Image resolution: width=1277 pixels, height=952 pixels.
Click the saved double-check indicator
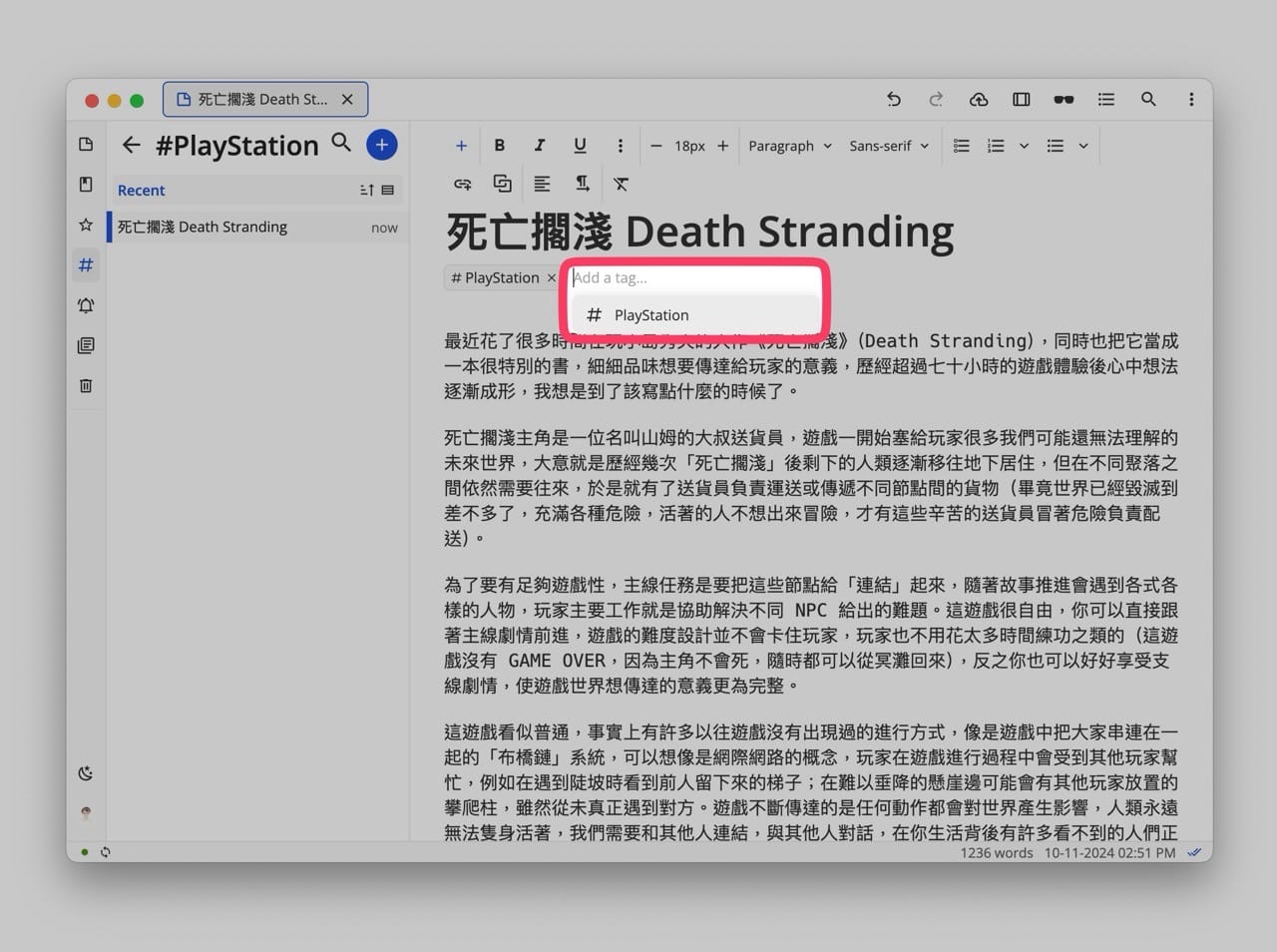1194,852
